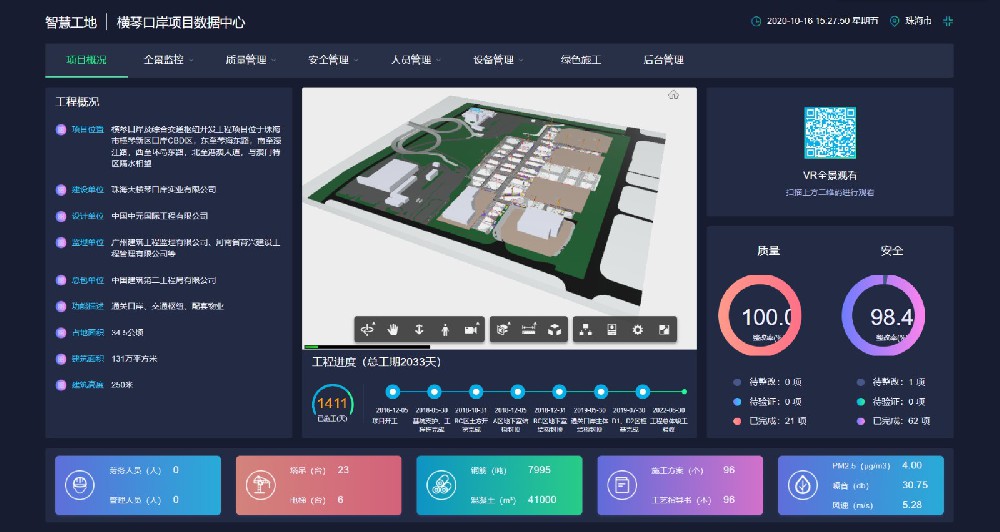Click the 珠海市 location link
The height and width of the screenshot is (532, 1000).
(917, 21)
